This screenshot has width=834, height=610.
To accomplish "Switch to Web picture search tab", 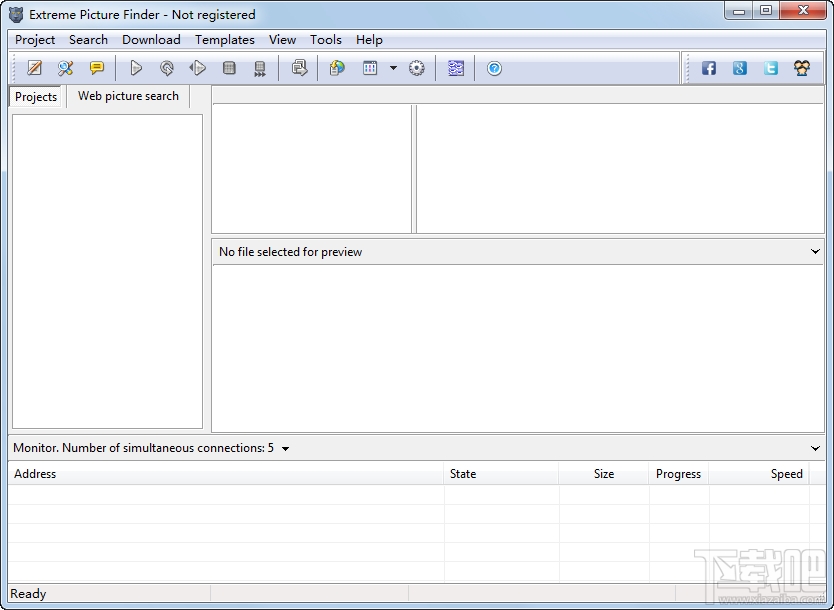I will [x=128, y=96].
